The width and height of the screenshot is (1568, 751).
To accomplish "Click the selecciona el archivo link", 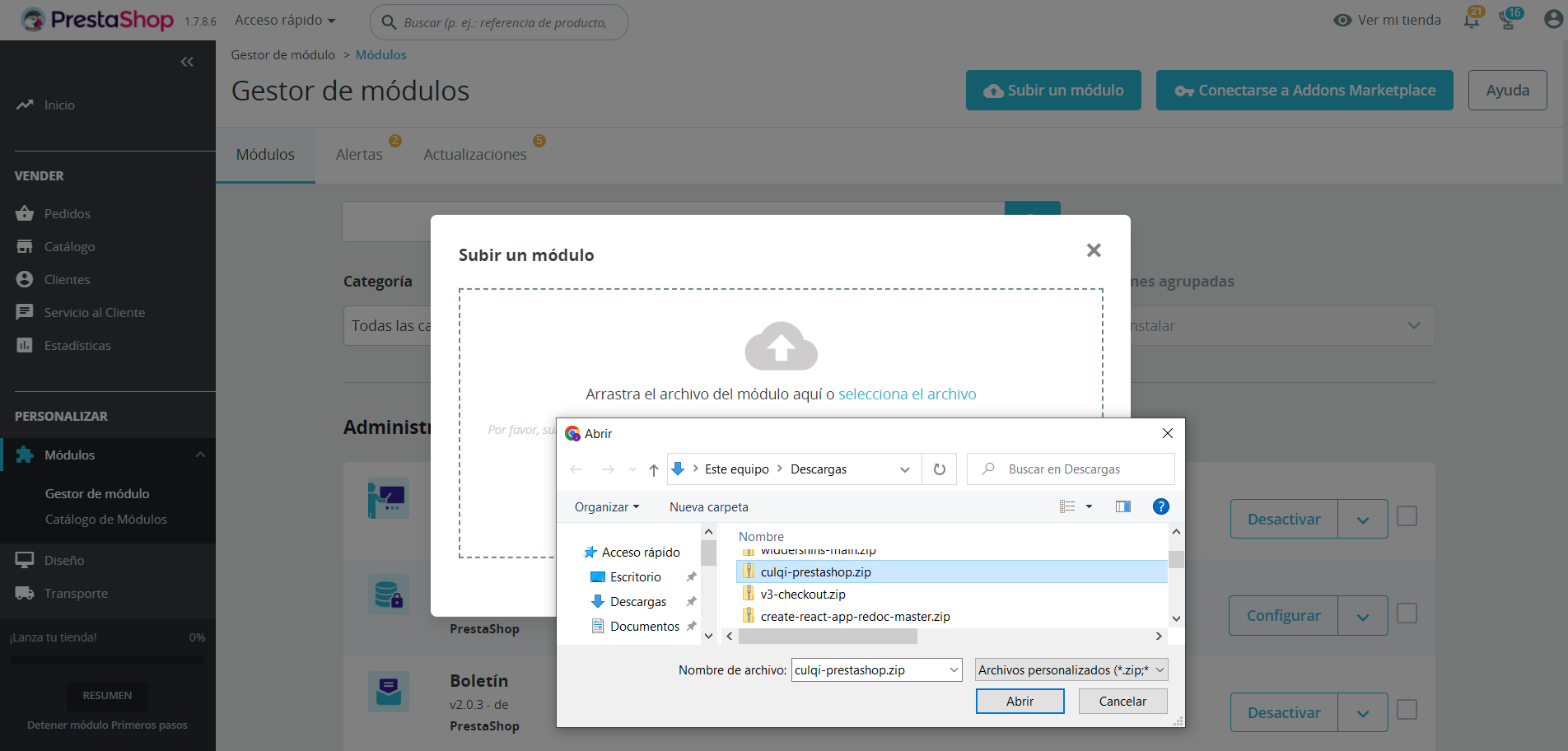I will point(907,394).
